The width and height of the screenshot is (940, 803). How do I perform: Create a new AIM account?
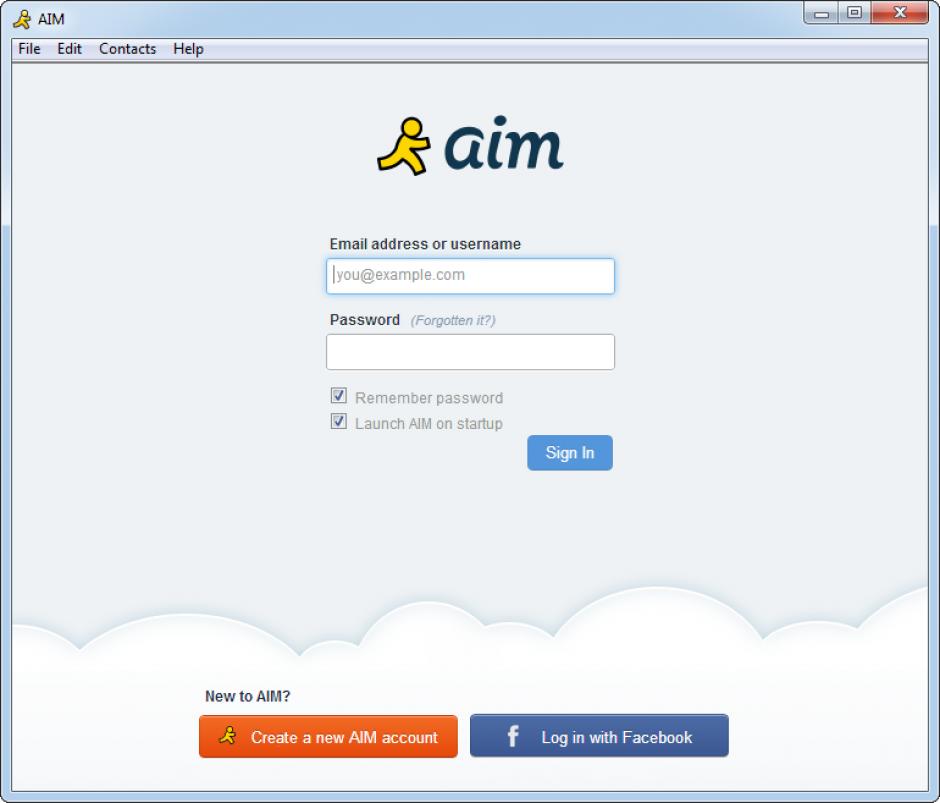coord(328,736)
